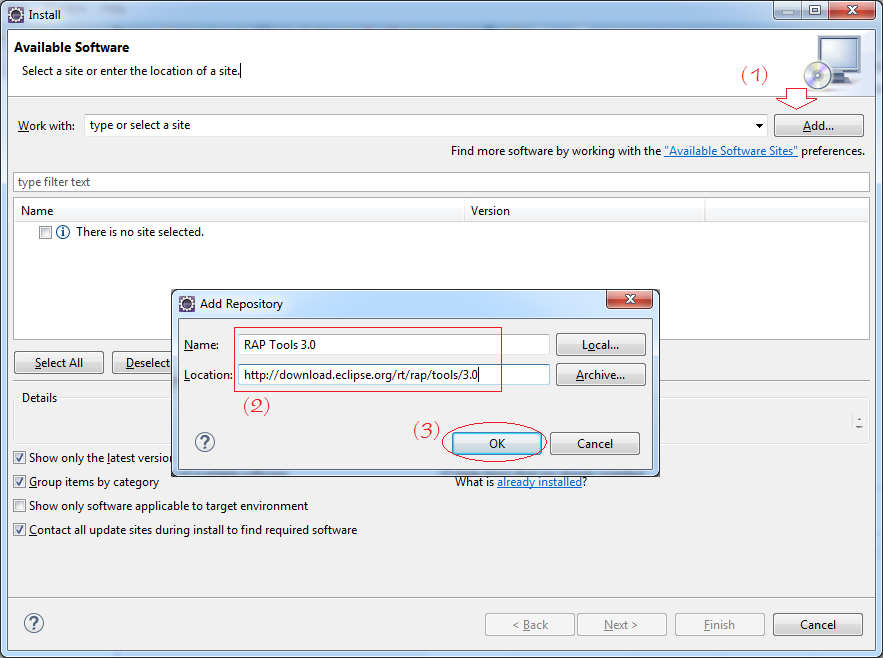Check the 'There is no site selected' checkbox
Screen dimensions: 883x658
click(x=45, y=232)
